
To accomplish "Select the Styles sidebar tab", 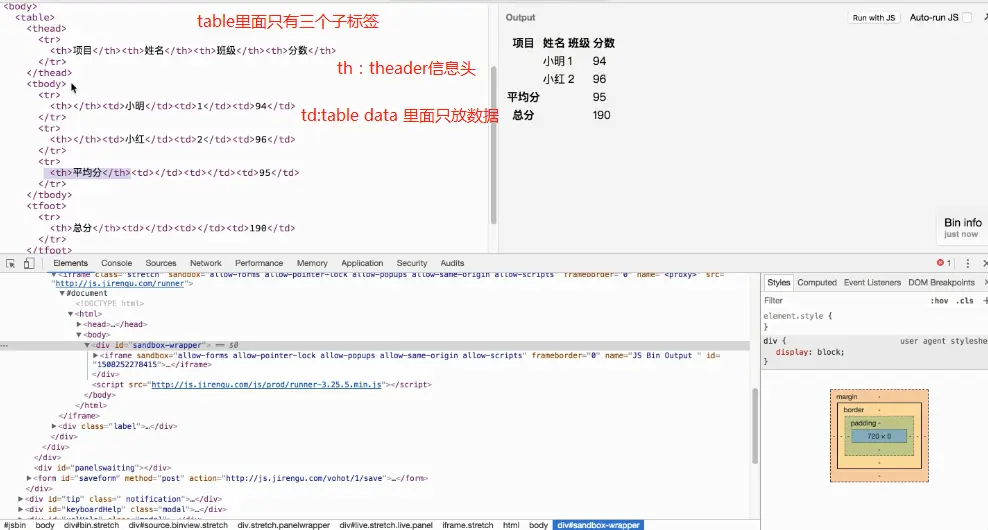I will point(779,283).
